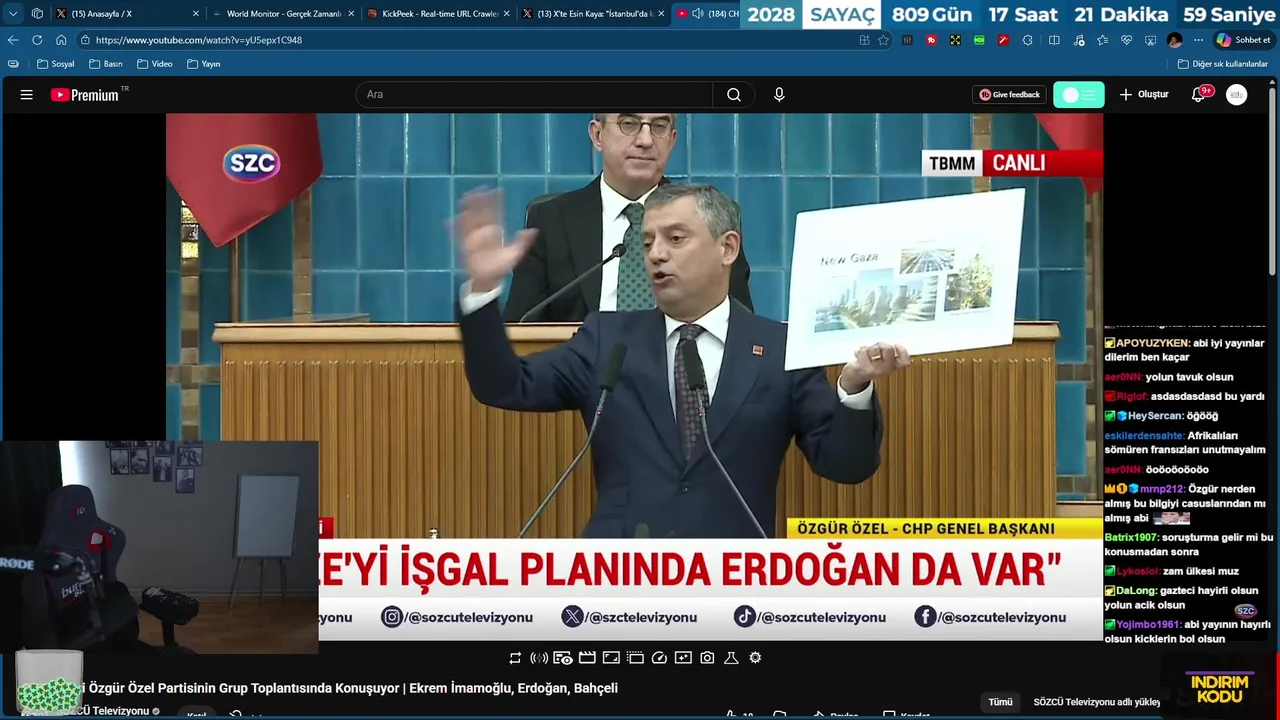
Task: Click the YouTube search Ara field
Action: [x=534, y=95]
